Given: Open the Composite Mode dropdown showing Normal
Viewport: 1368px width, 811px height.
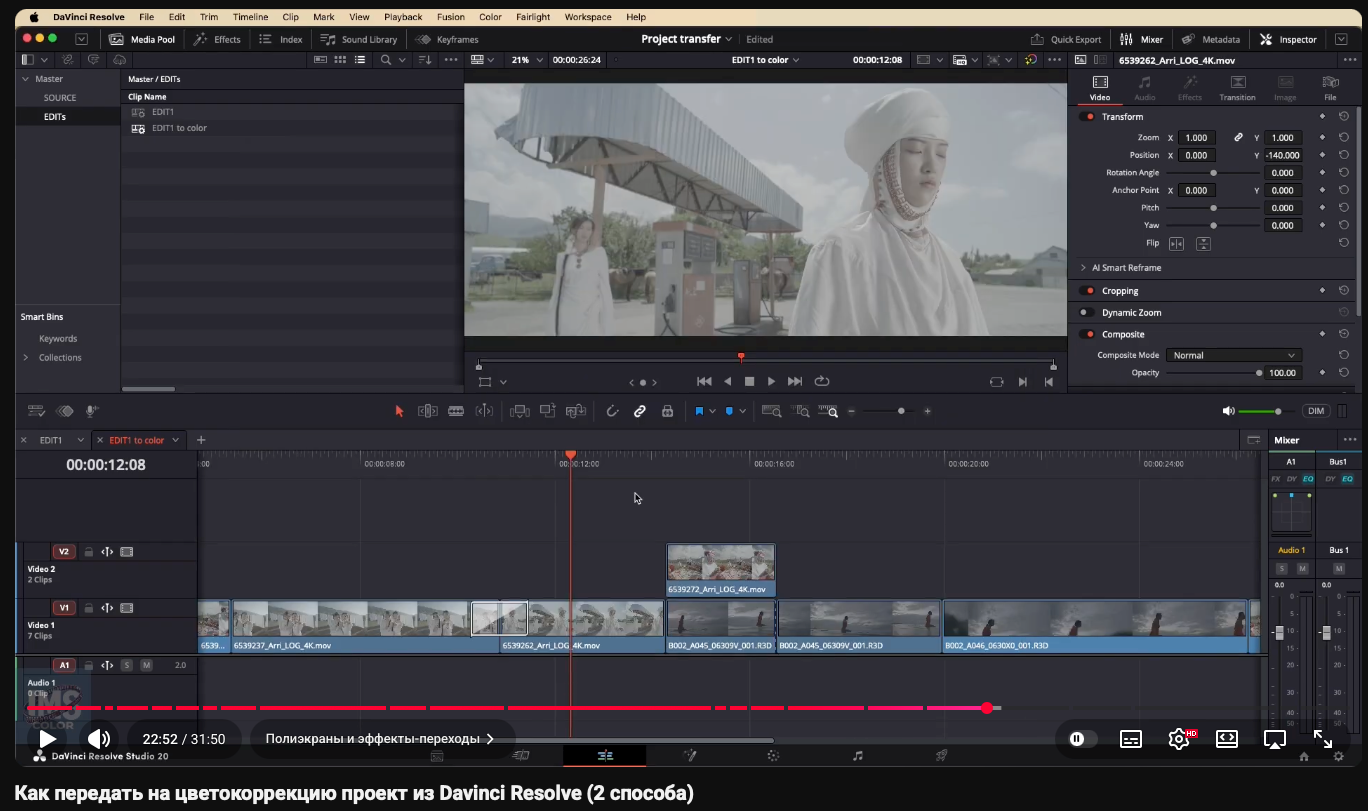Looking at the screenshot, I should 1233,355.
